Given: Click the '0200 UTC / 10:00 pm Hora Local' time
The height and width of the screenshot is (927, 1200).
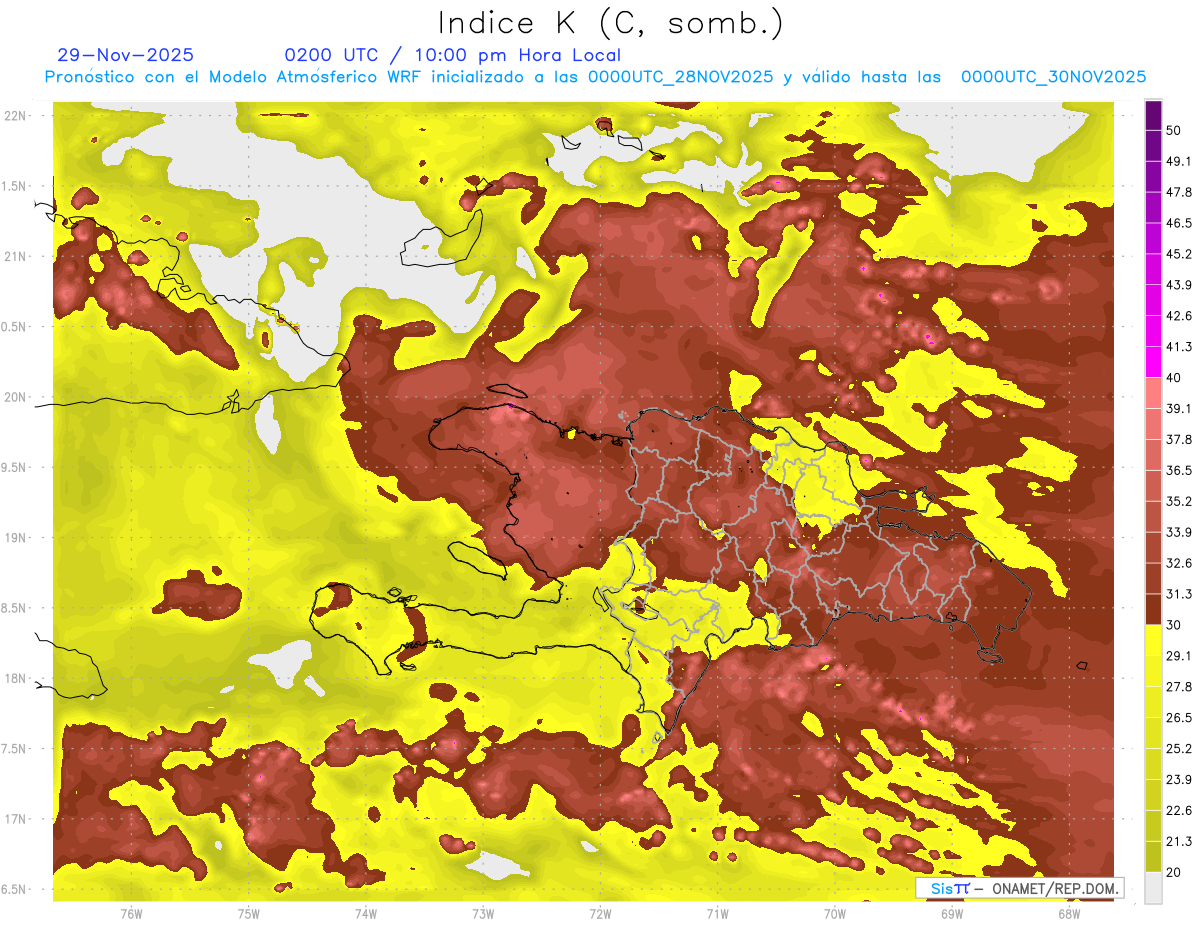Looking at the screenshot, I should (452, 55).
